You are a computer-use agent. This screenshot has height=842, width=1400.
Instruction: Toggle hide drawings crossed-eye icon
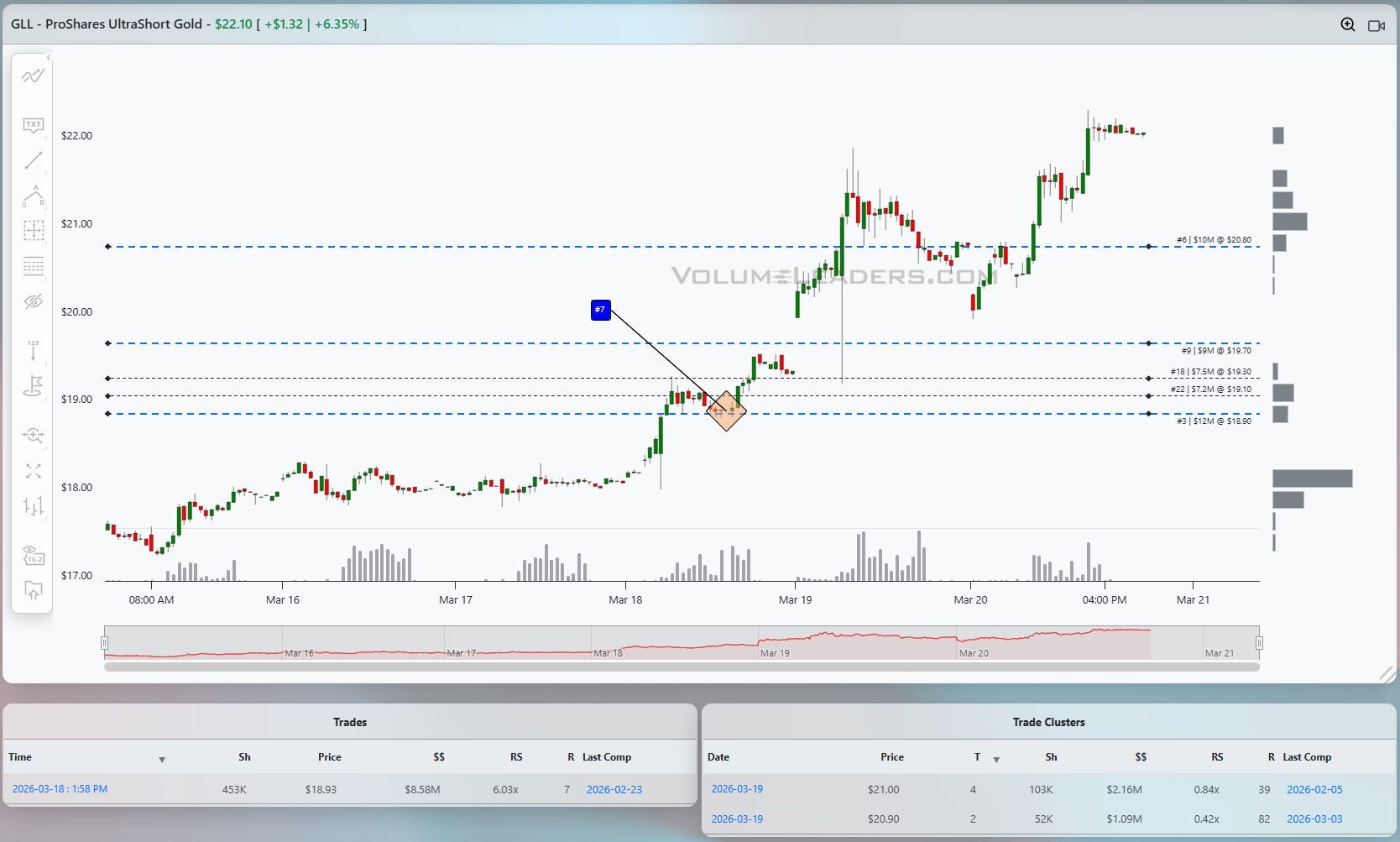pyautogui.click(x=33, y=301)
